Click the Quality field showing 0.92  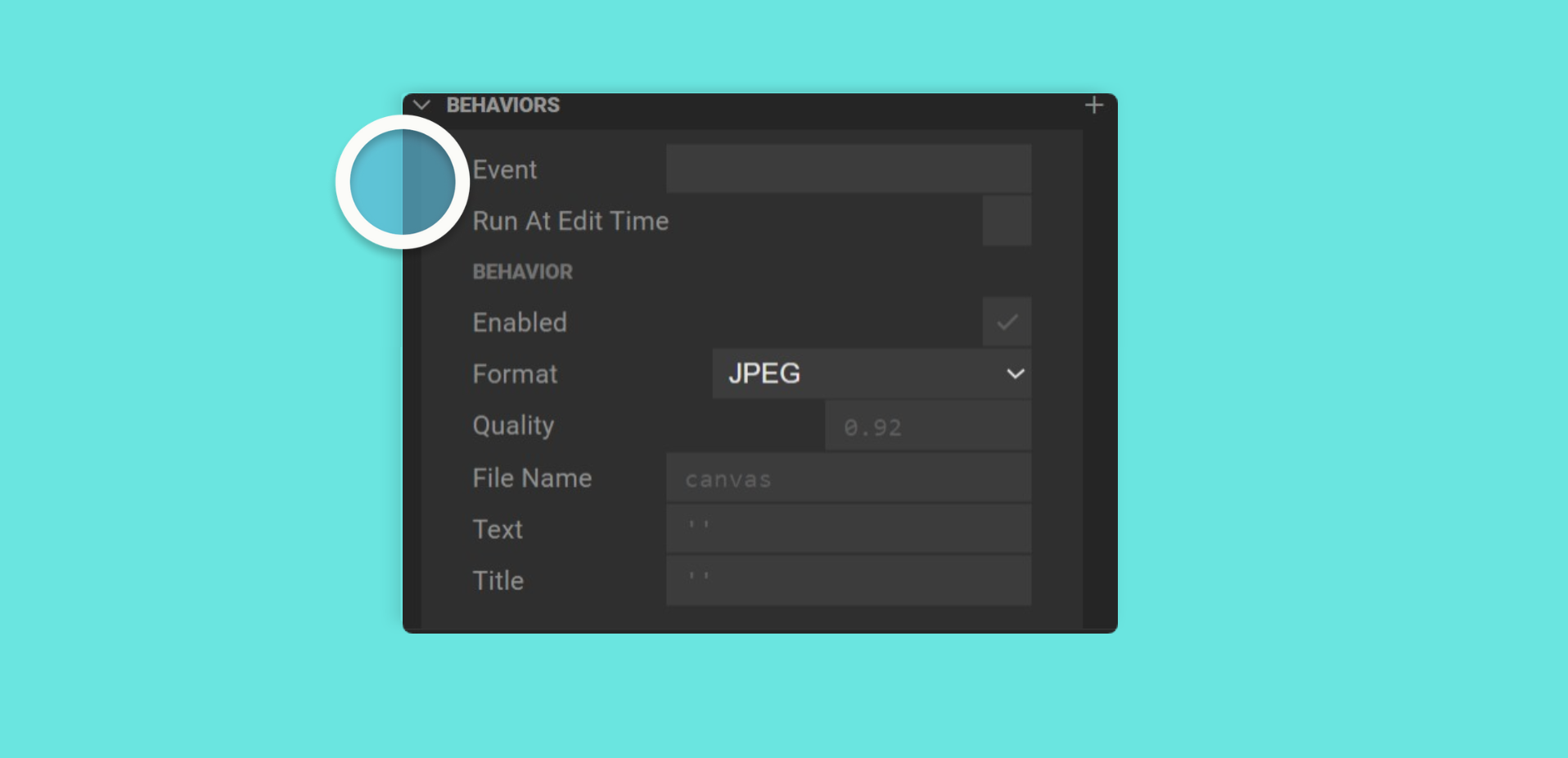(x=928, y=426)
